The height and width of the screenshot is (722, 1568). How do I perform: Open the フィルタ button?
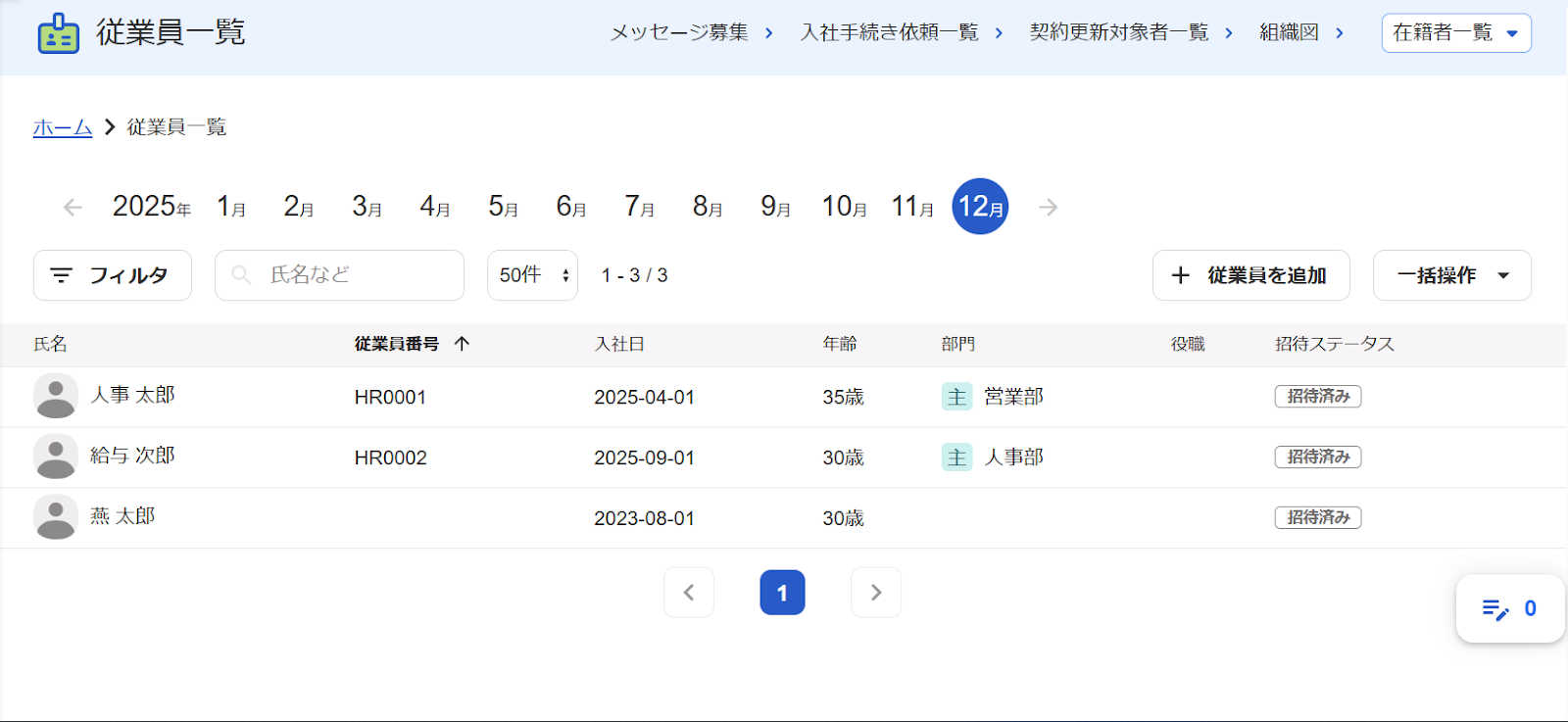113,275
